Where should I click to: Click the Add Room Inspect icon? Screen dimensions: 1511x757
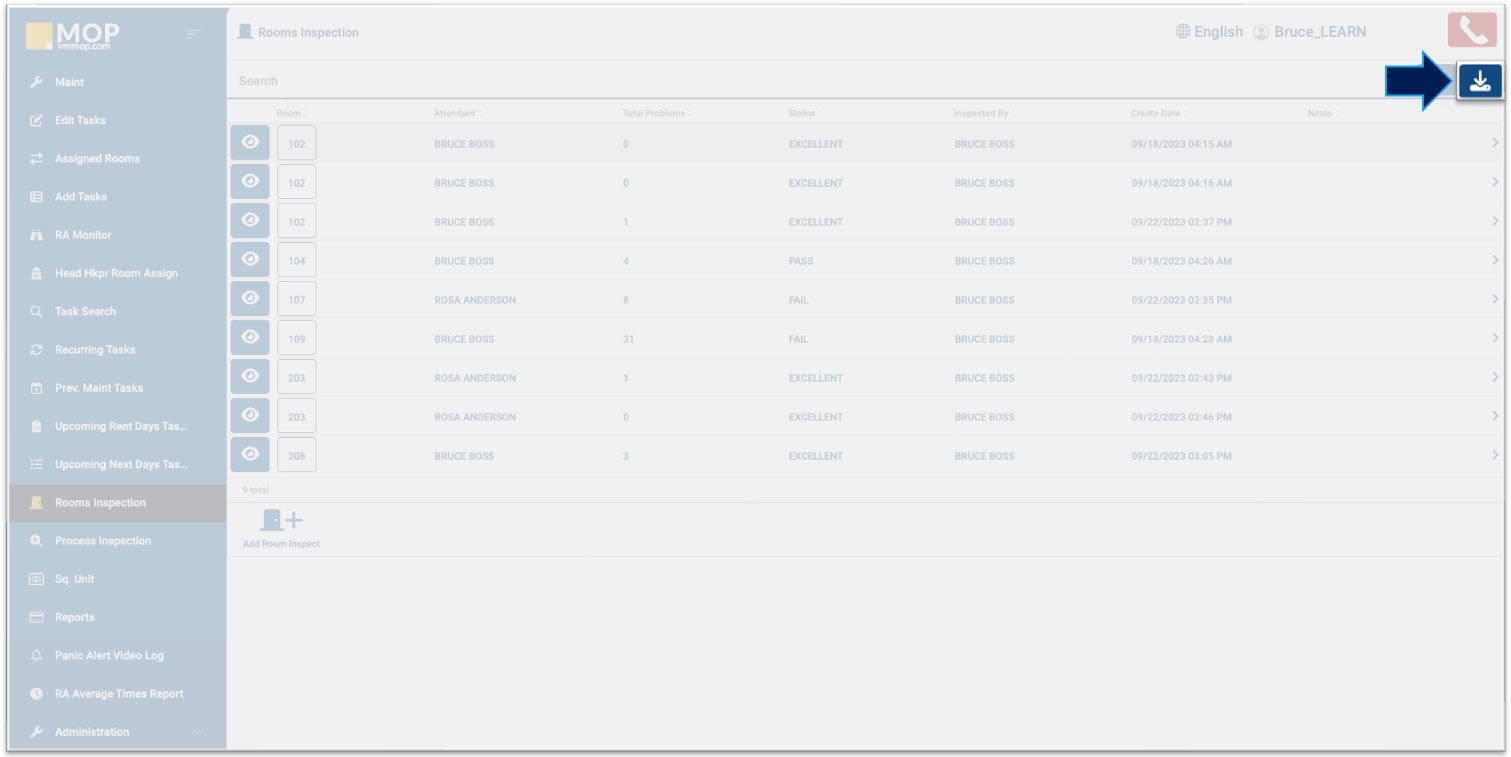(x=281, y=521)
